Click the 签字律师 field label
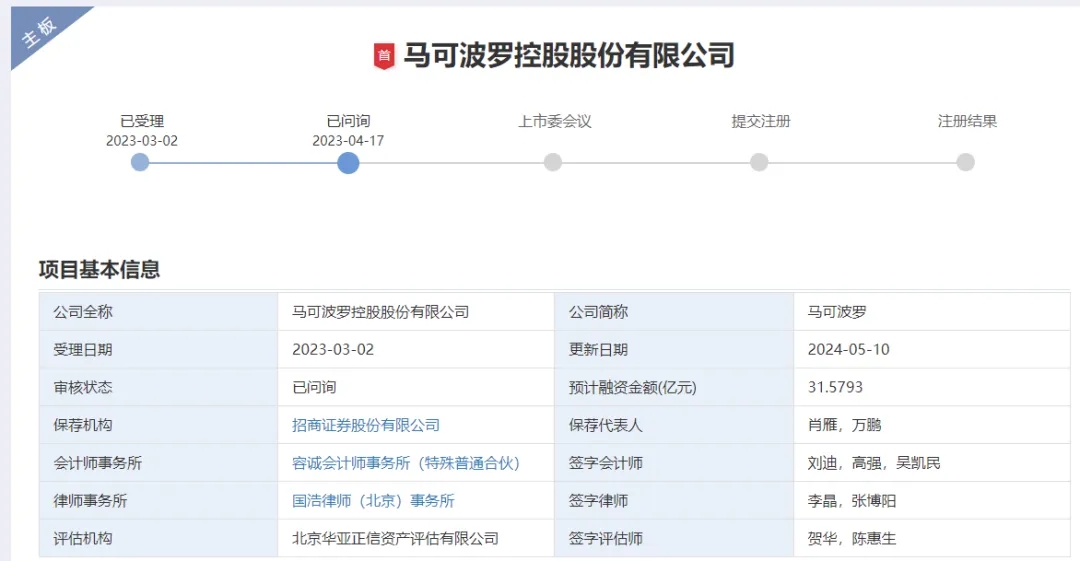 (x=598, y=501)
